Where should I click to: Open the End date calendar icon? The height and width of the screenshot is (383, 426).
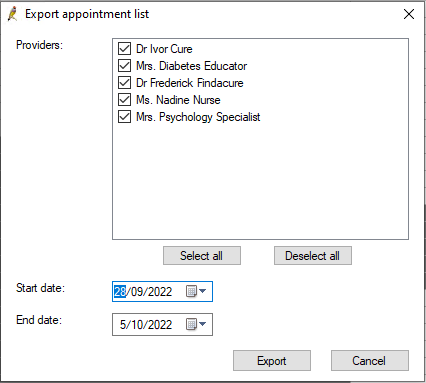coord(191,324)
